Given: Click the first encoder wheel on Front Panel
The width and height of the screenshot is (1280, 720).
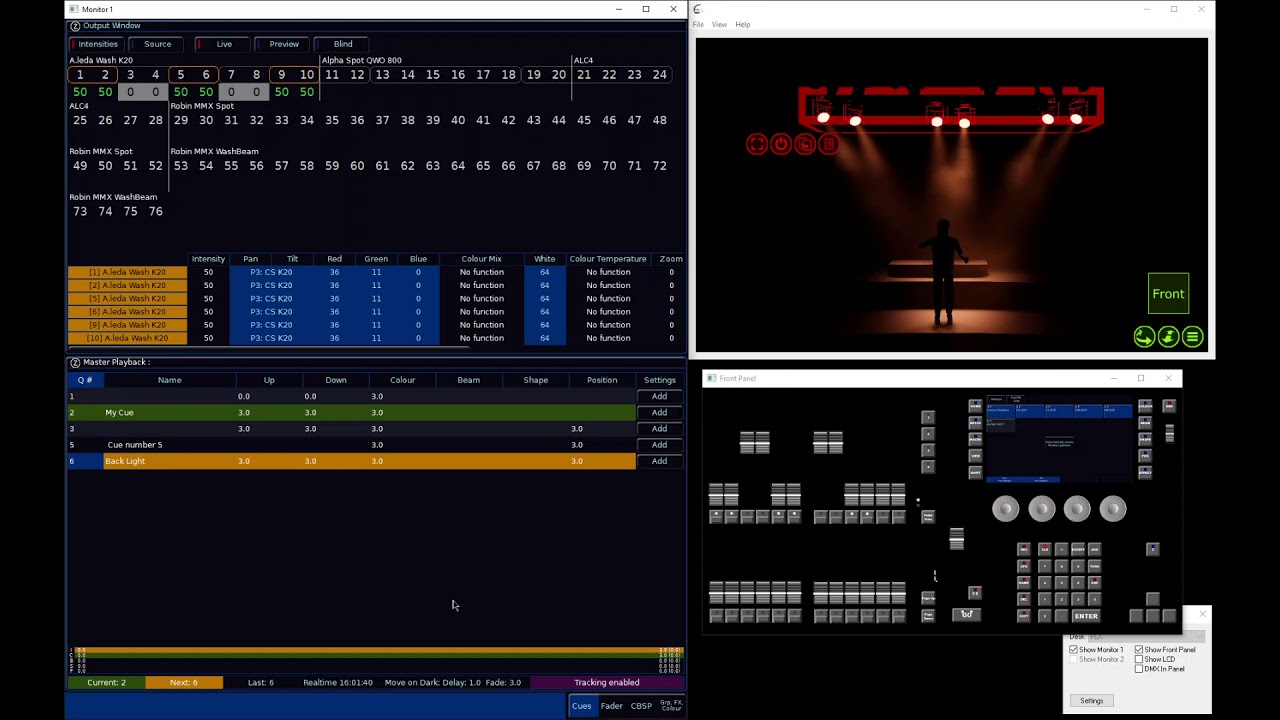Looking at the screenshot, I should click(x=1005, y=509).
